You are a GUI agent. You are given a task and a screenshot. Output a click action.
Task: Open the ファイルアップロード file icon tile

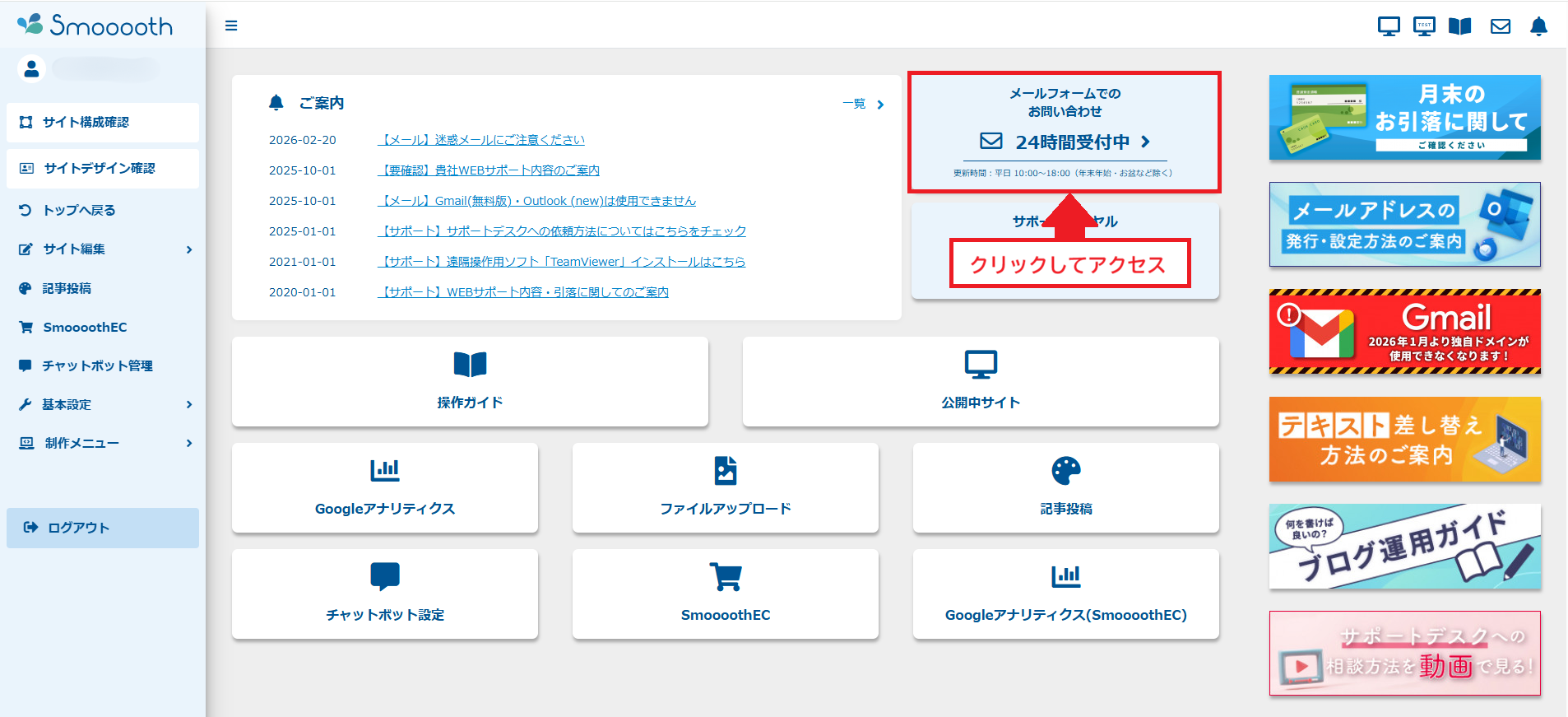tap(726, 487)
